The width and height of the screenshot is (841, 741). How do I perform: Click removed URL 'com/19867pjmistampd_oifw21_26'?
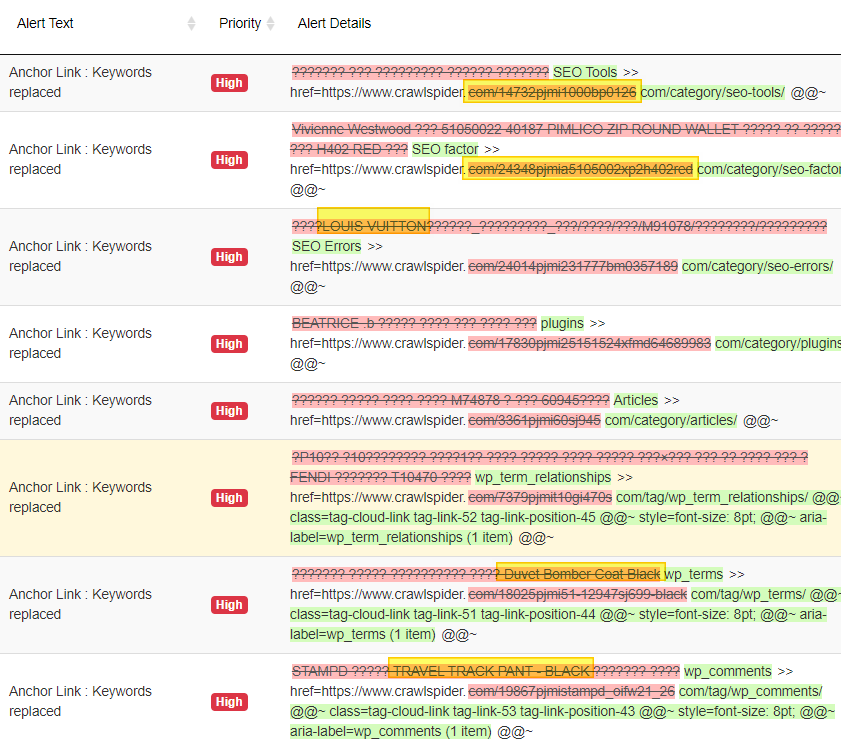tap(571, 692)
